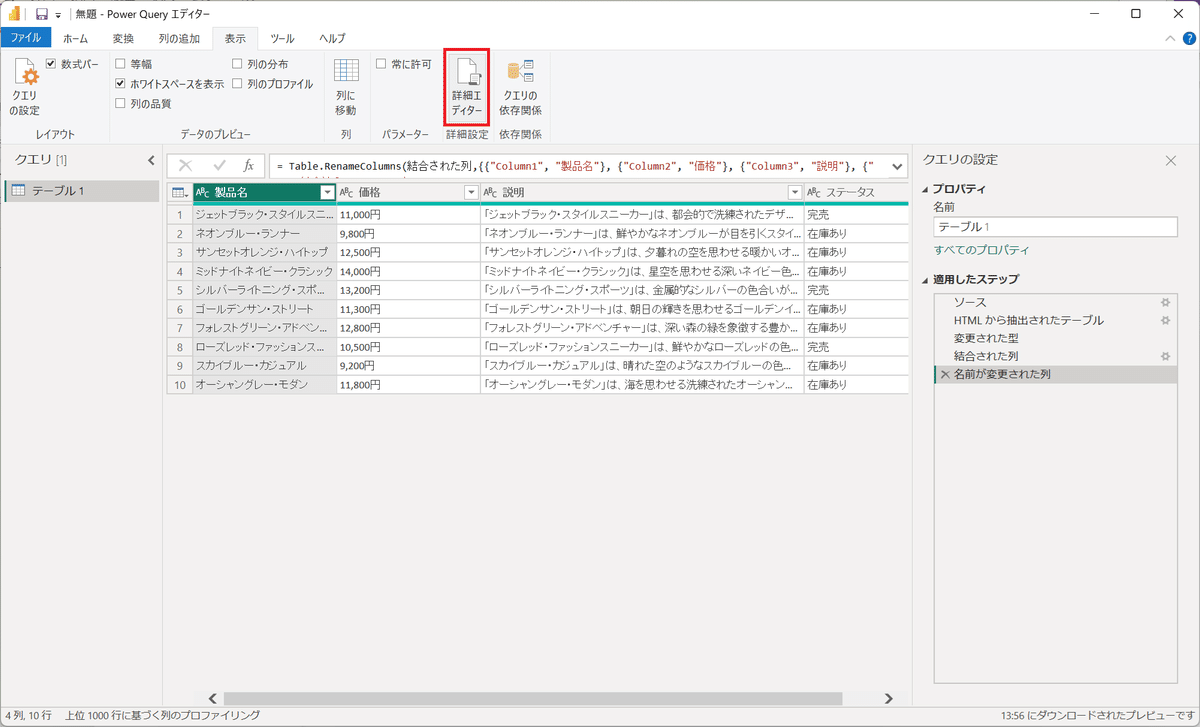The image size is (1200, 727).
Task: Open gear settings for HTML から抽出されたテーブル step
Action: pyautogui.click(x=1164, y=320)
